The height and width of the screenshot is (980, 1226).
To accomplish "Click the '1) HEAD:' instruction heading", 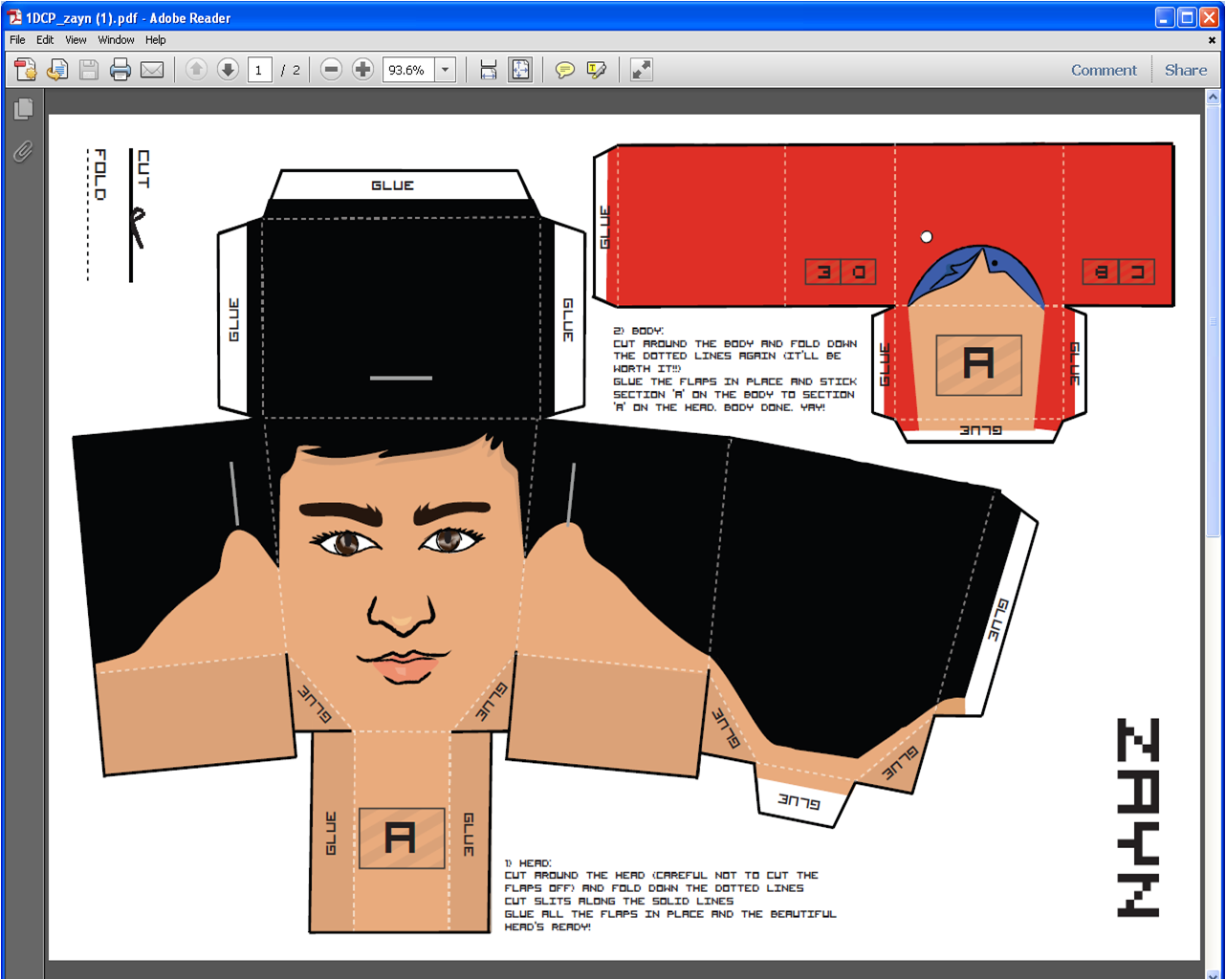I will [528, 863].
